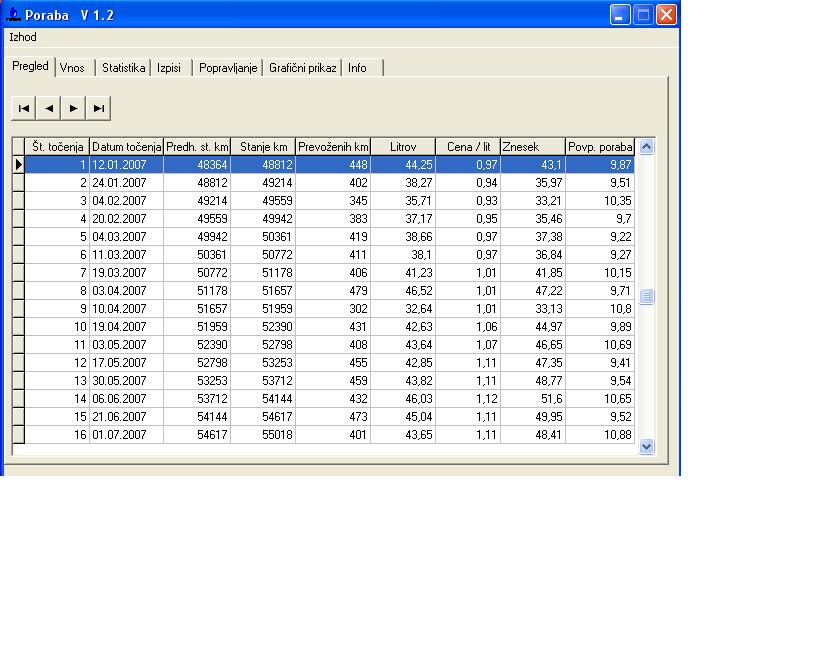
Task: Go to previous record arrow button
Action: (49, 108)
